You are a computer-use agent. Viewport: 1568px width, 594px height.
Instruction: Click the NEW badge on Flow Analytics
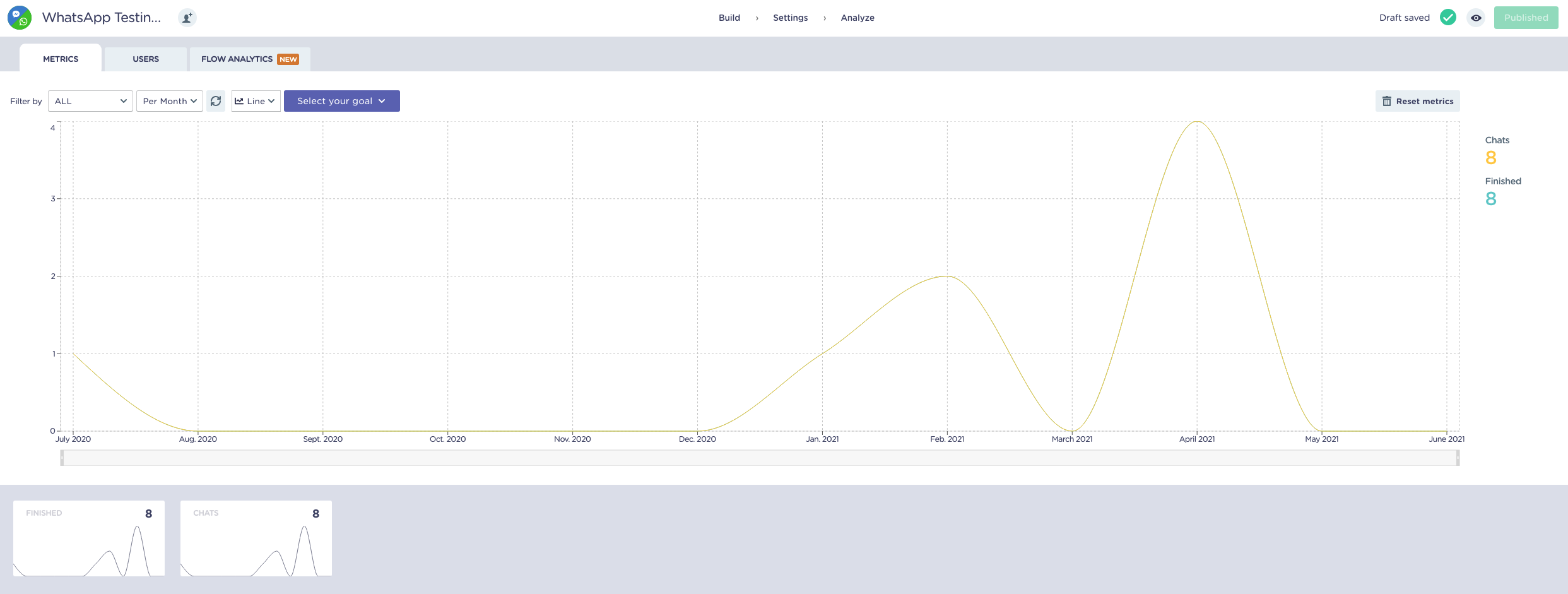tap(288, 59)
